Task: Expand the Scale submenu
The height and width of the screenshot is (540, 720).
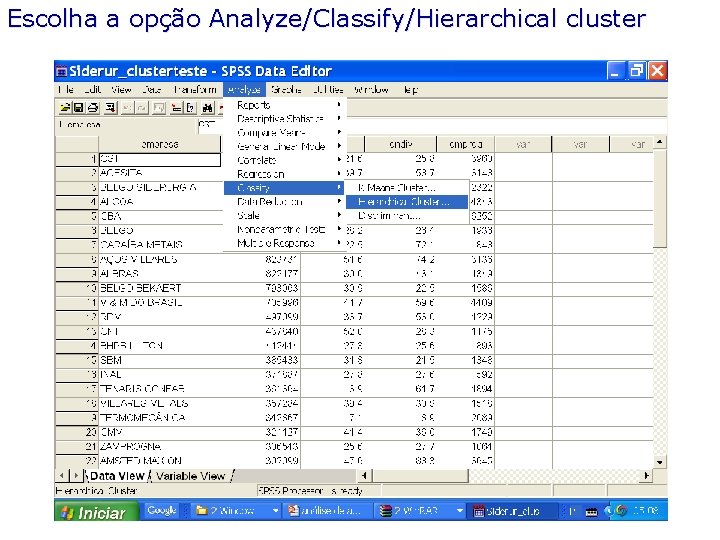Action: (x=285, y=215)
